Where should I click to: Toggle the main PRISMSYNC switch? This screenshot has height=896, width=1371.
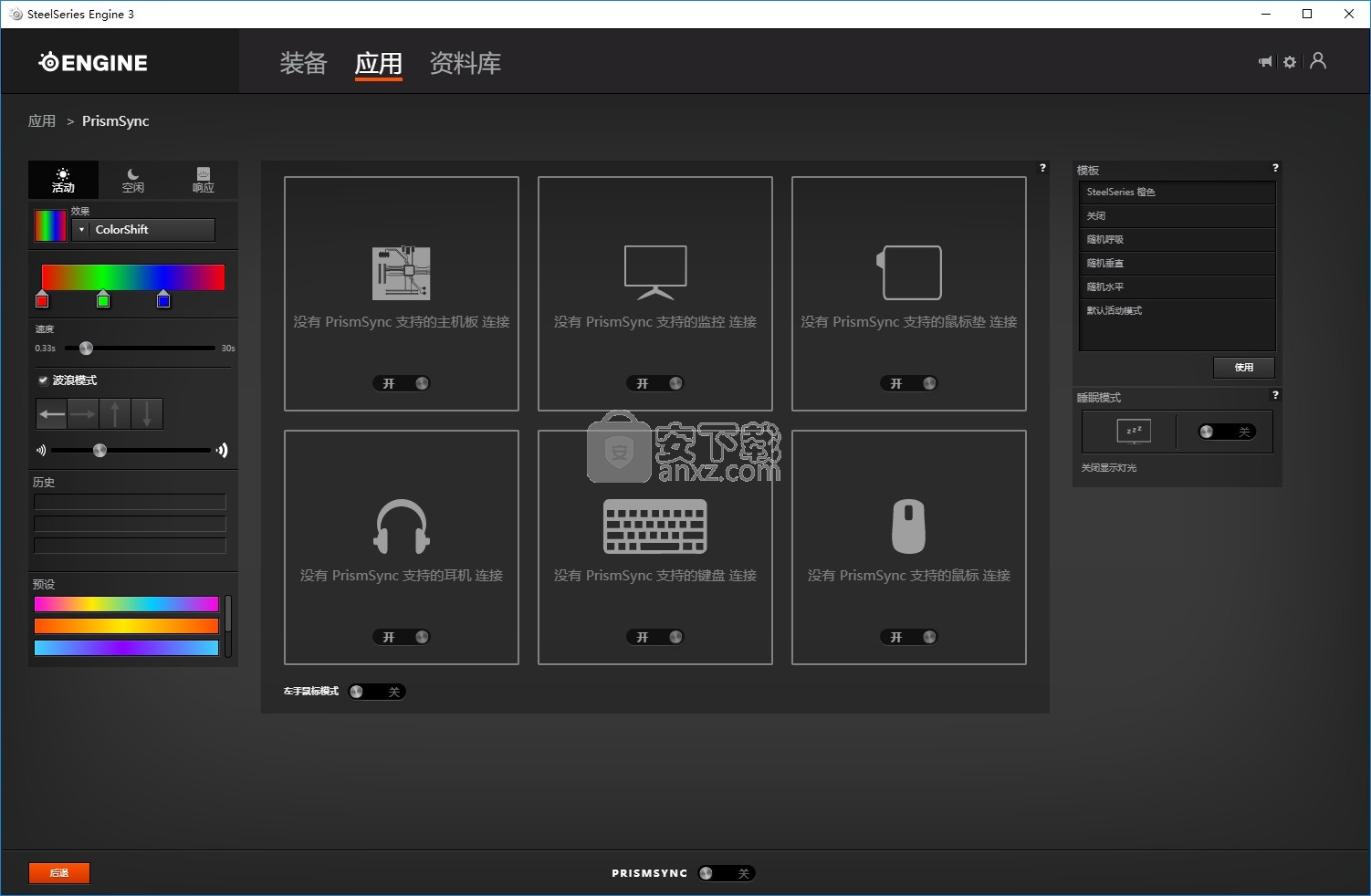pos(727,873)
